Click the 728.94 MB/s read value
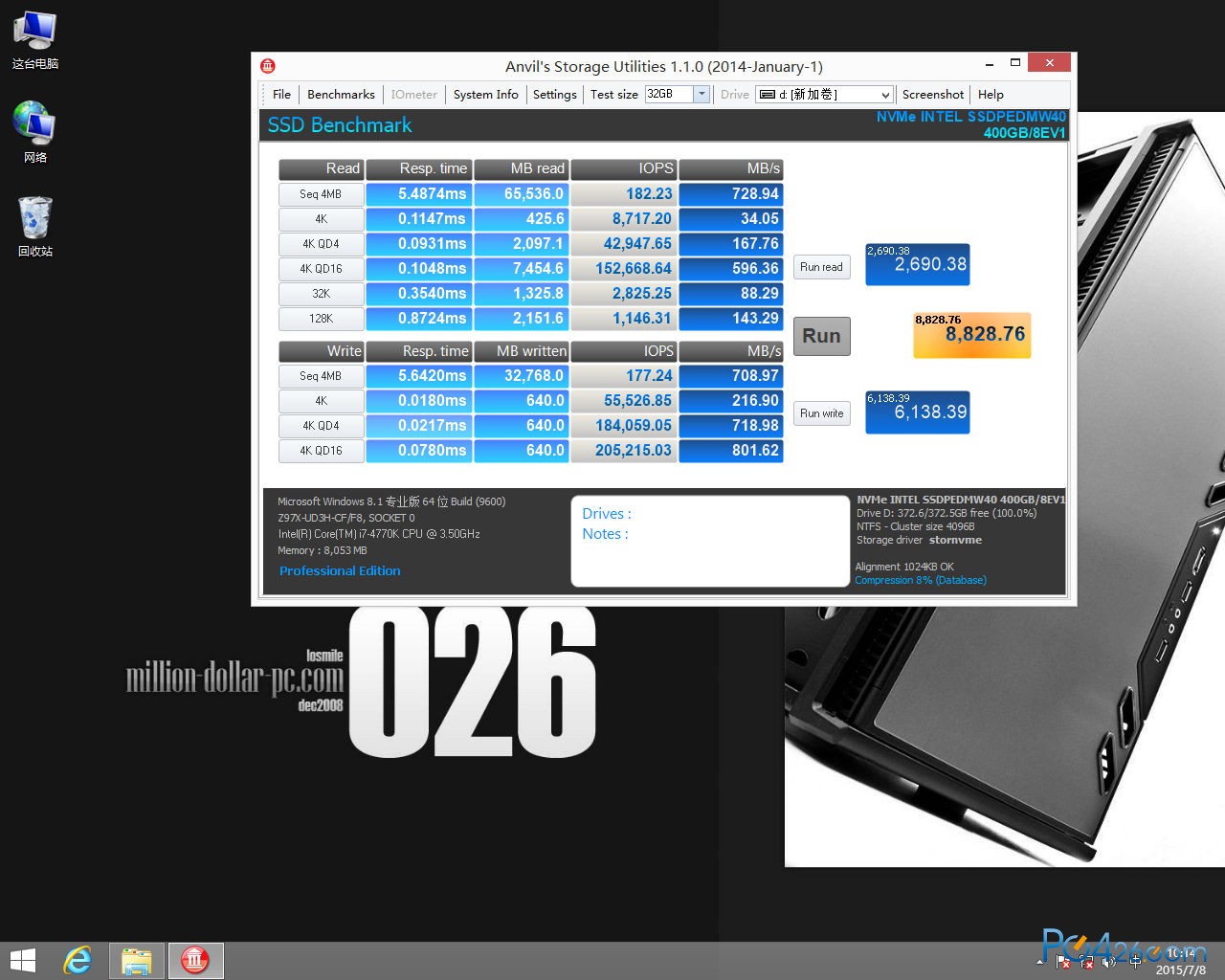This screenshot has height=980, width=1225. pyautogui.click(x=731, y=194)
